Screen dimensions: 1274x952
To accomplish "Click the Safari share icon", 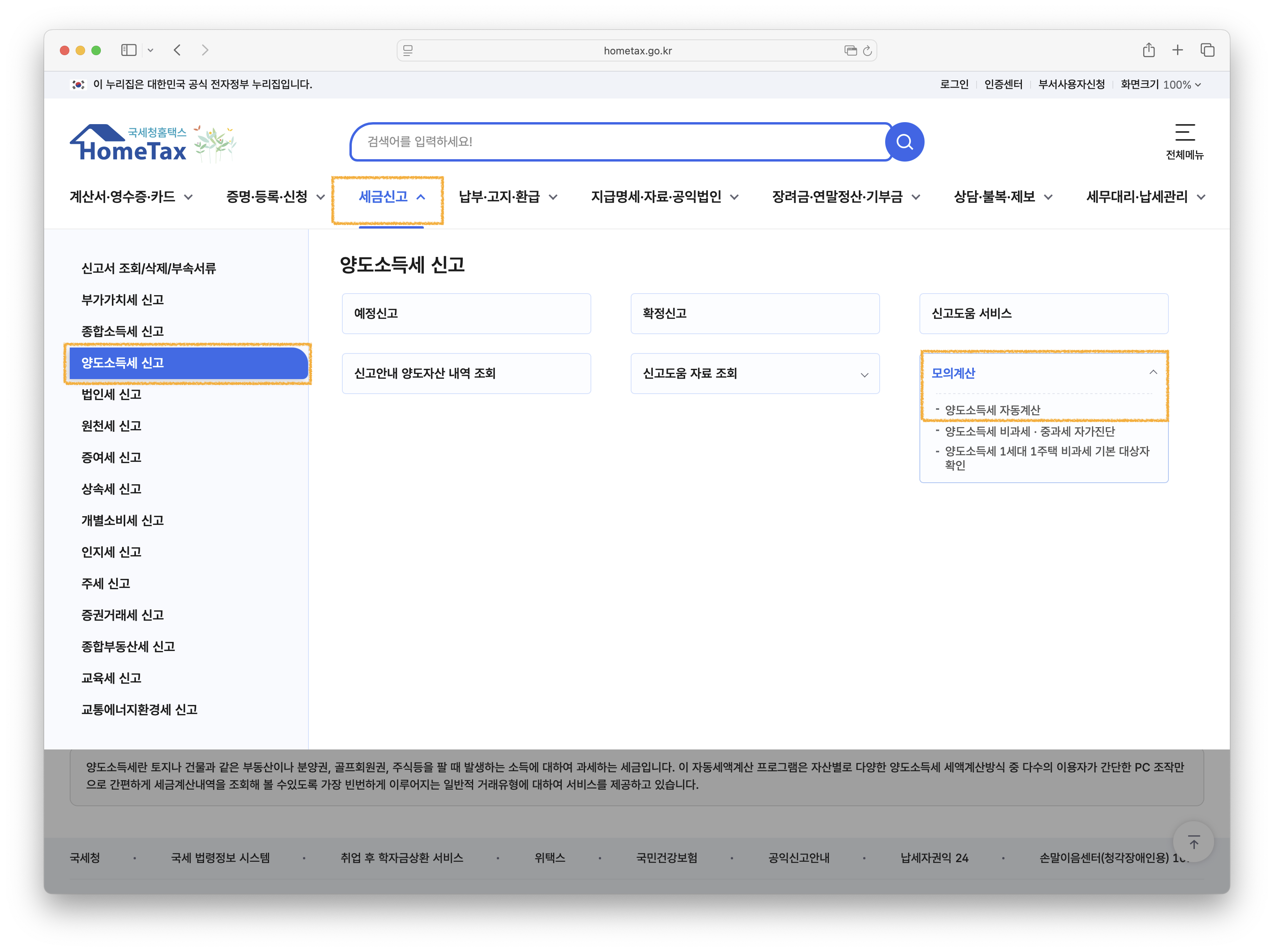I will pyautogui.click(x=1148, y=51).
